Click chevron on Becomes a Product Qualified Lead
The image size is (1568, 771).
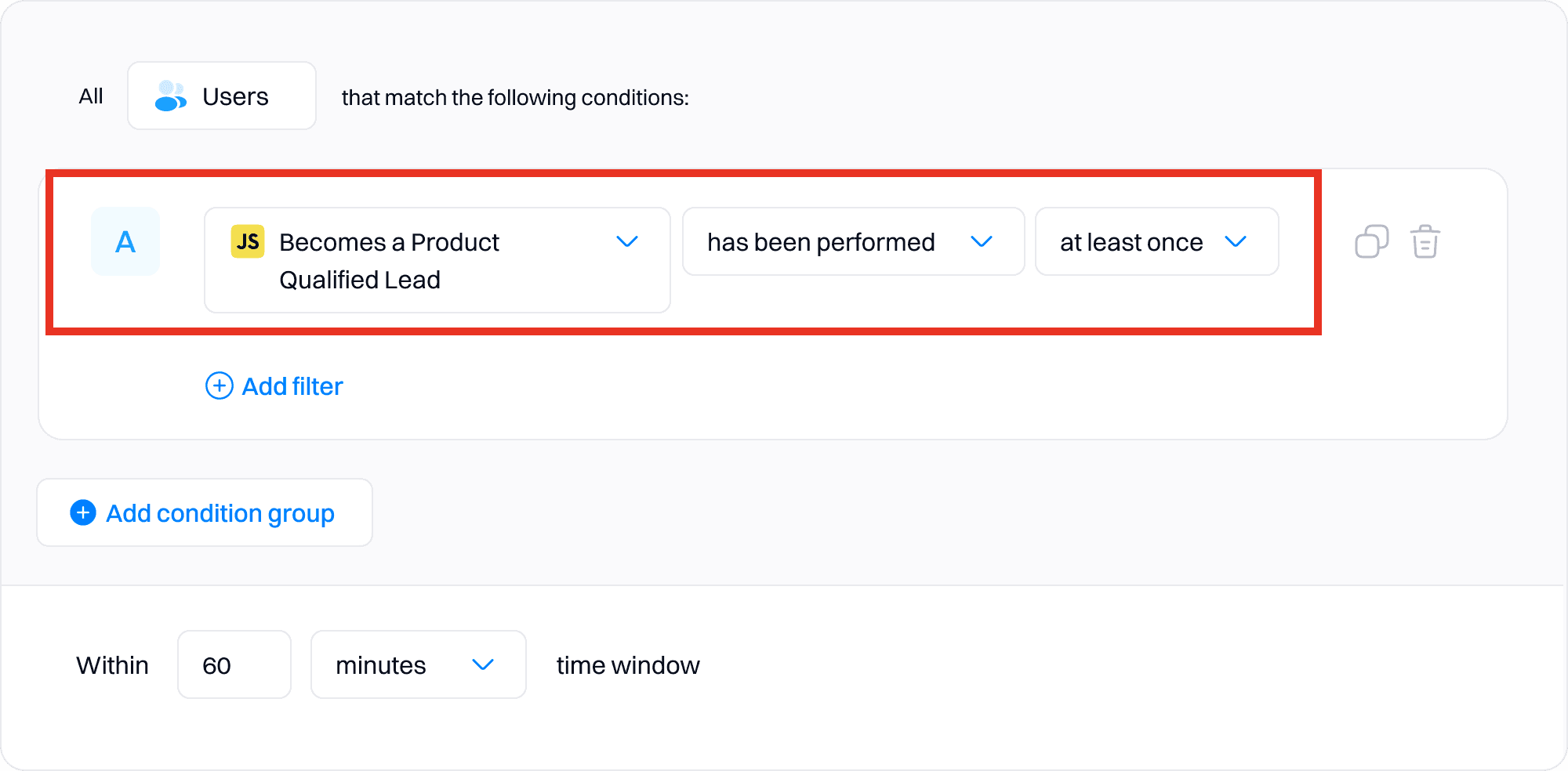tap(627, 241)
